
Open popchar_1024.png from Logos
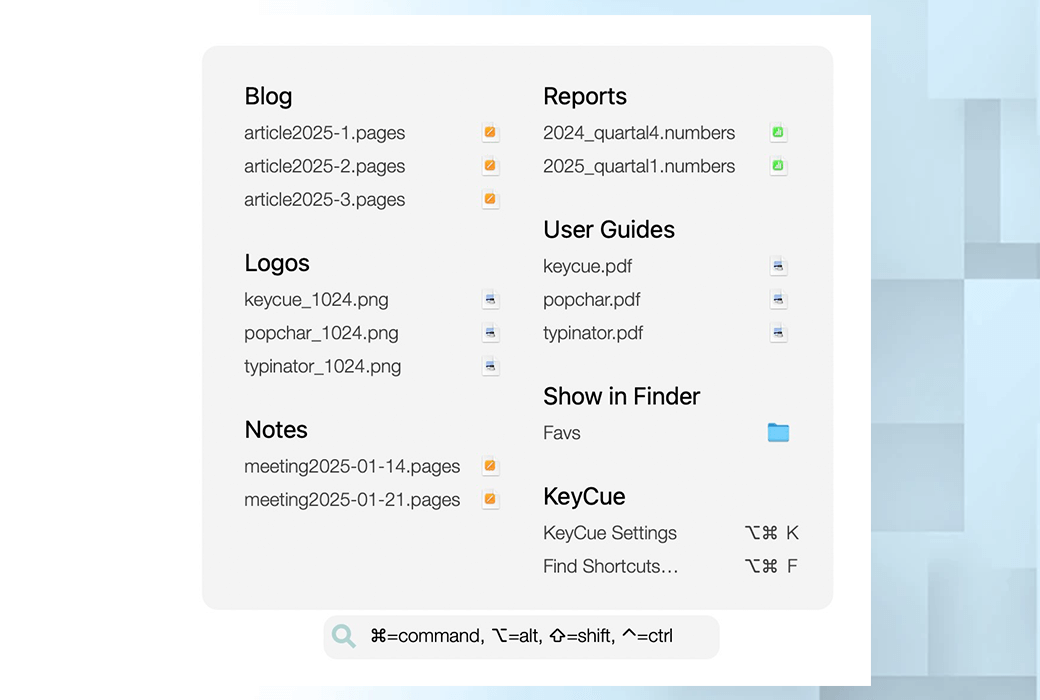pos(321,333)
